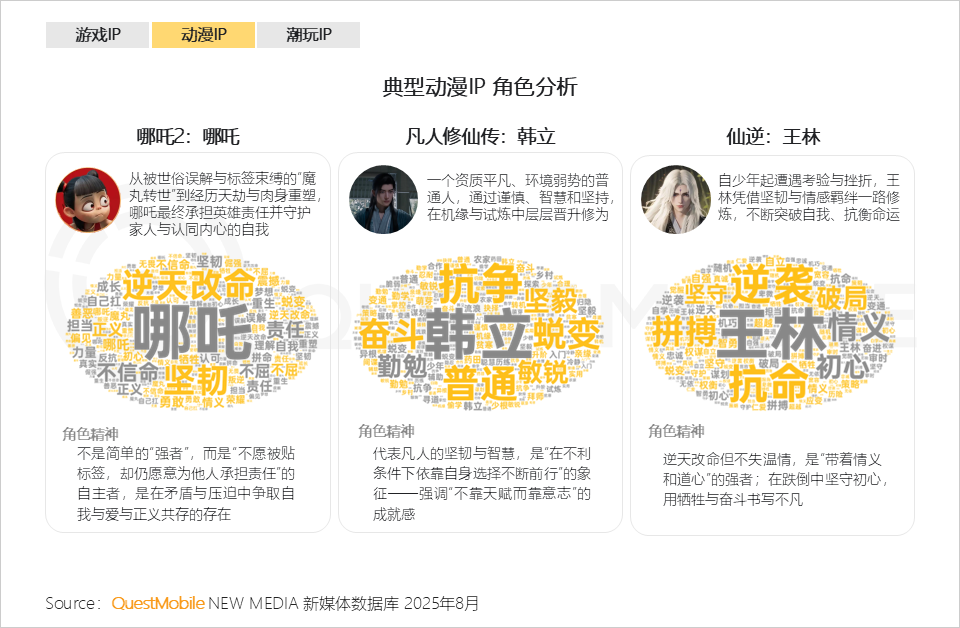The width and height of the screenshot is (960, 628).
Task: Open the QuestMobile source link
Action: click(158, 603)
